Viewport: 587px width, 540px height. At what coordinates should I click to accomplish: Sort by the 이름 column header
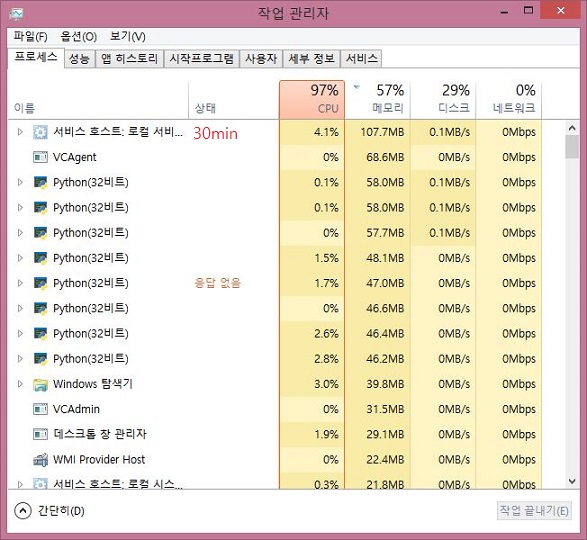tap(98, 100)
